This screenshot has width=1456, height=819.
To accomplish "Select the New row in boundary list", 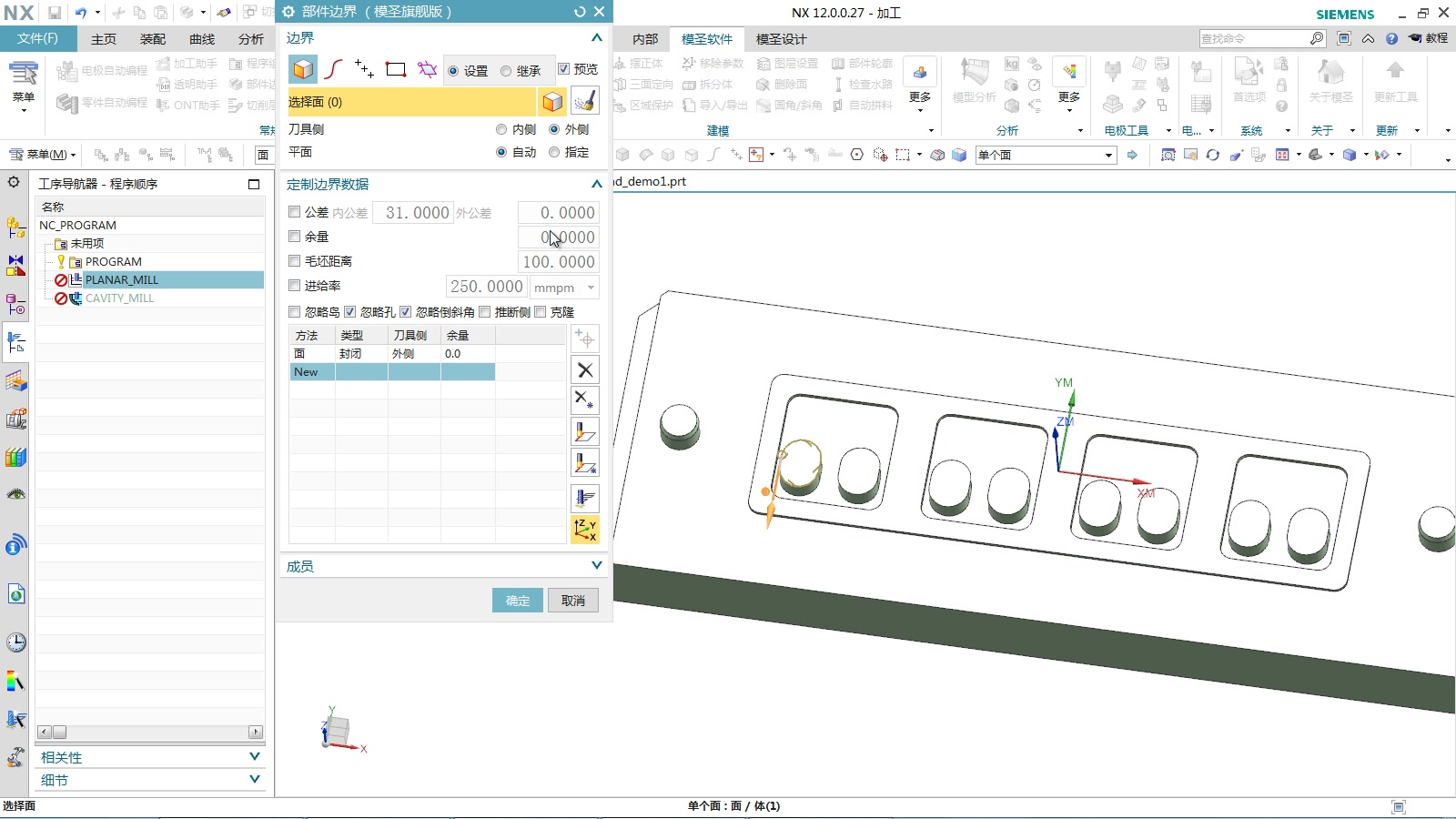I will tap(392, 372).
